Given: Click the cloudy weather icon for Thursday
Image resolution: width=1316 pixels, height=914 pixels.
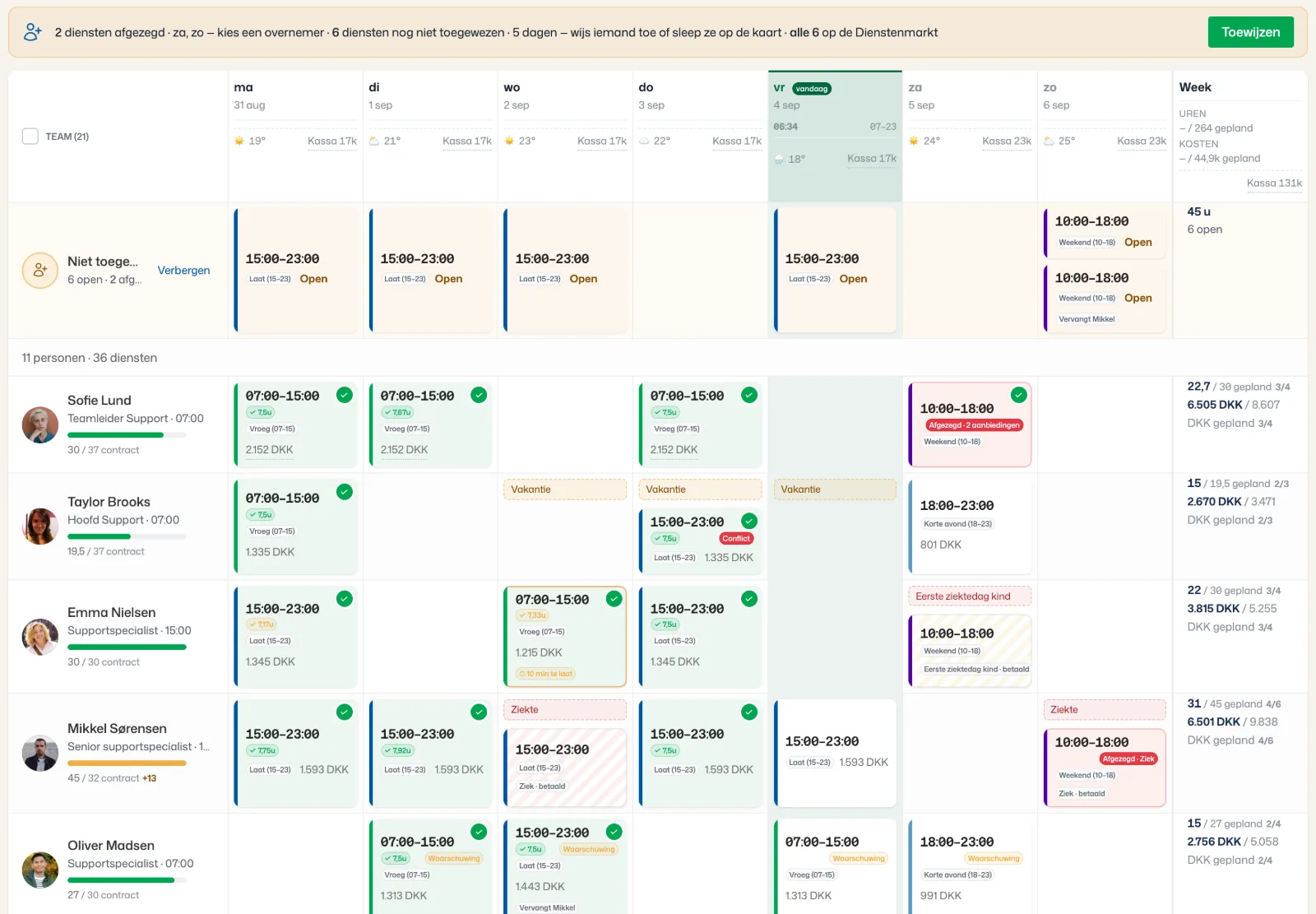Looking at the screenshot, I should click(x=644, y=141).
